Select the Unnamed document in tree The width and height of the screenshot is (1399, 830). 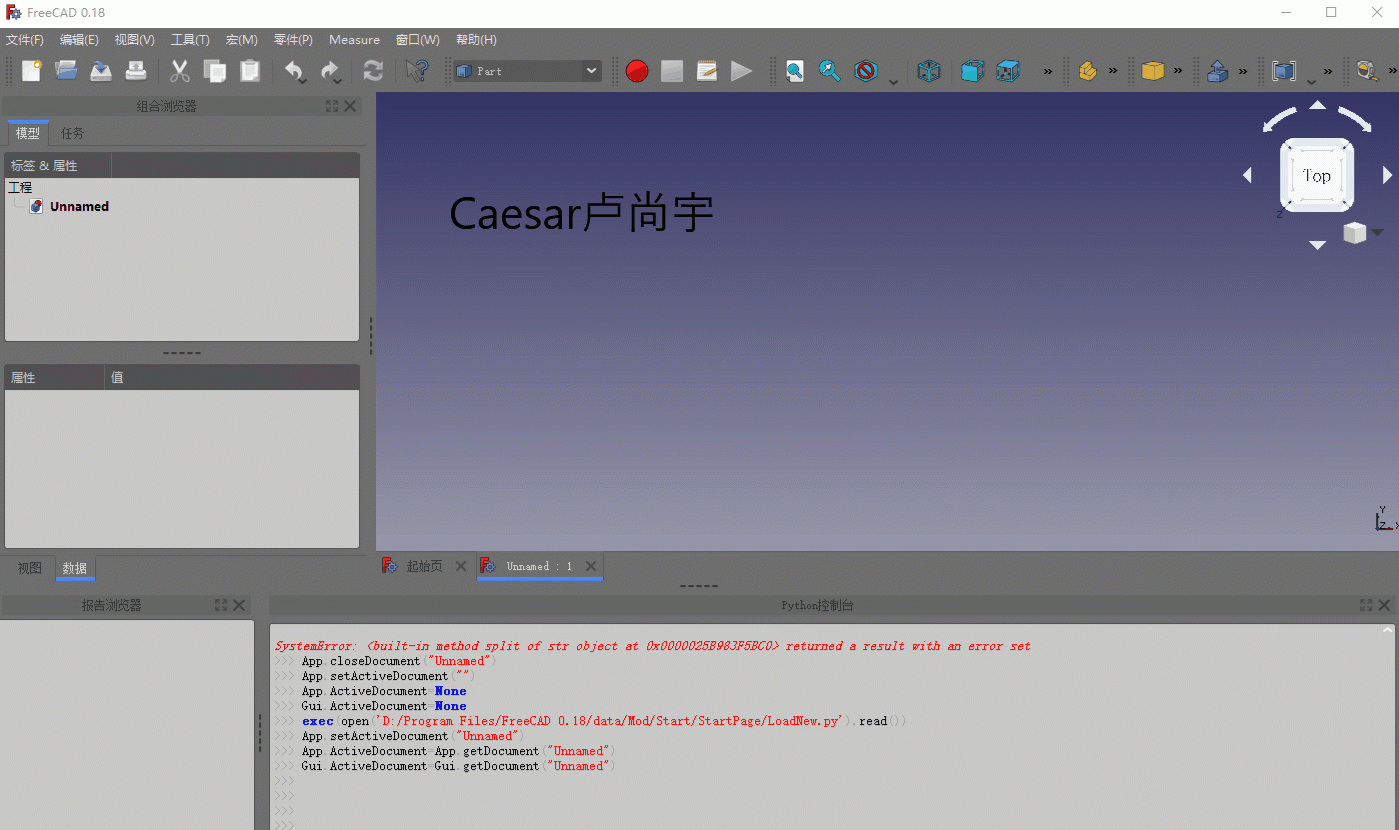pos(79,207)
